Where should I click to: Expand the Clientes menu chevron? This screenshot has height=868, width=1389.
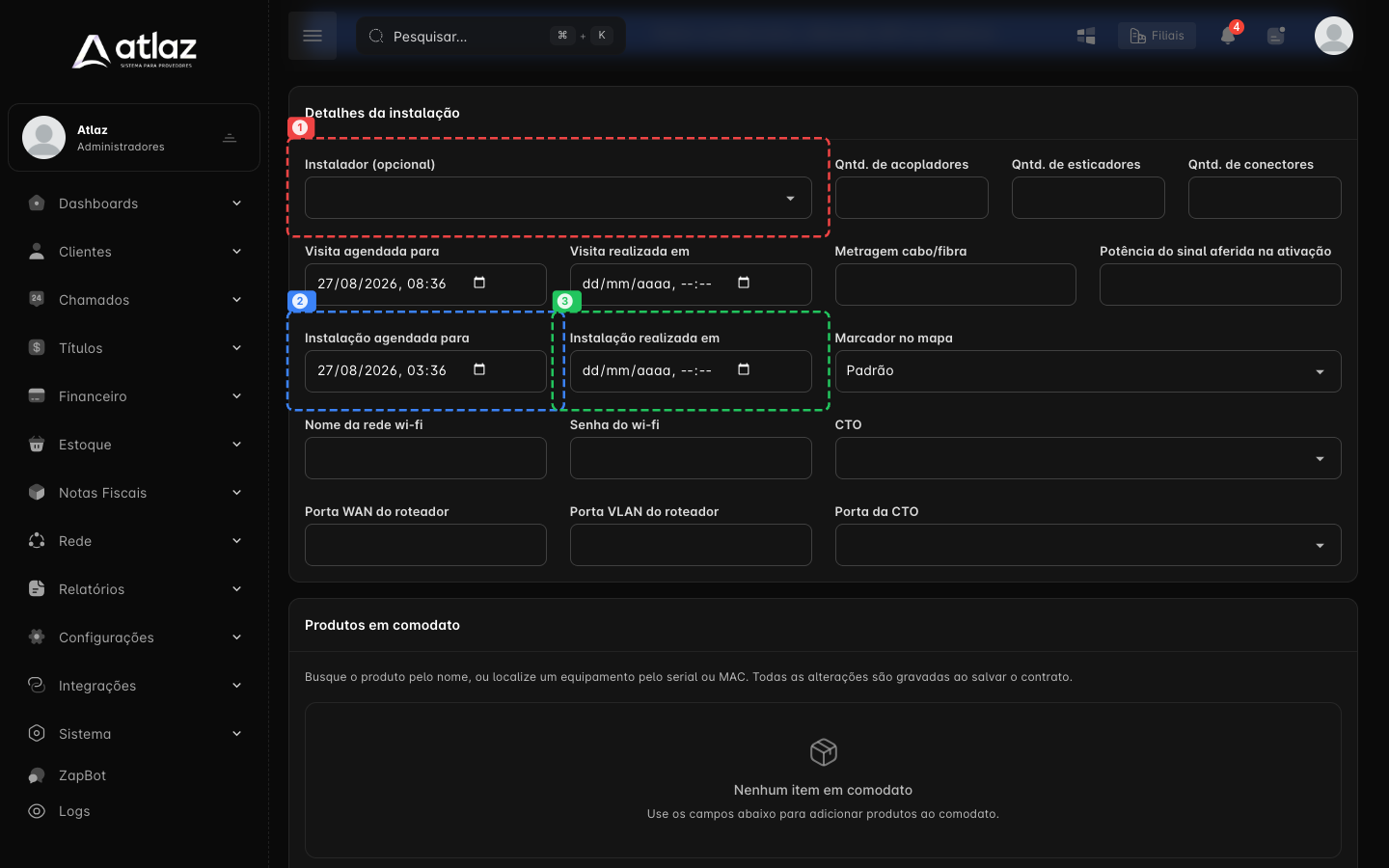(x=236, y=252)
